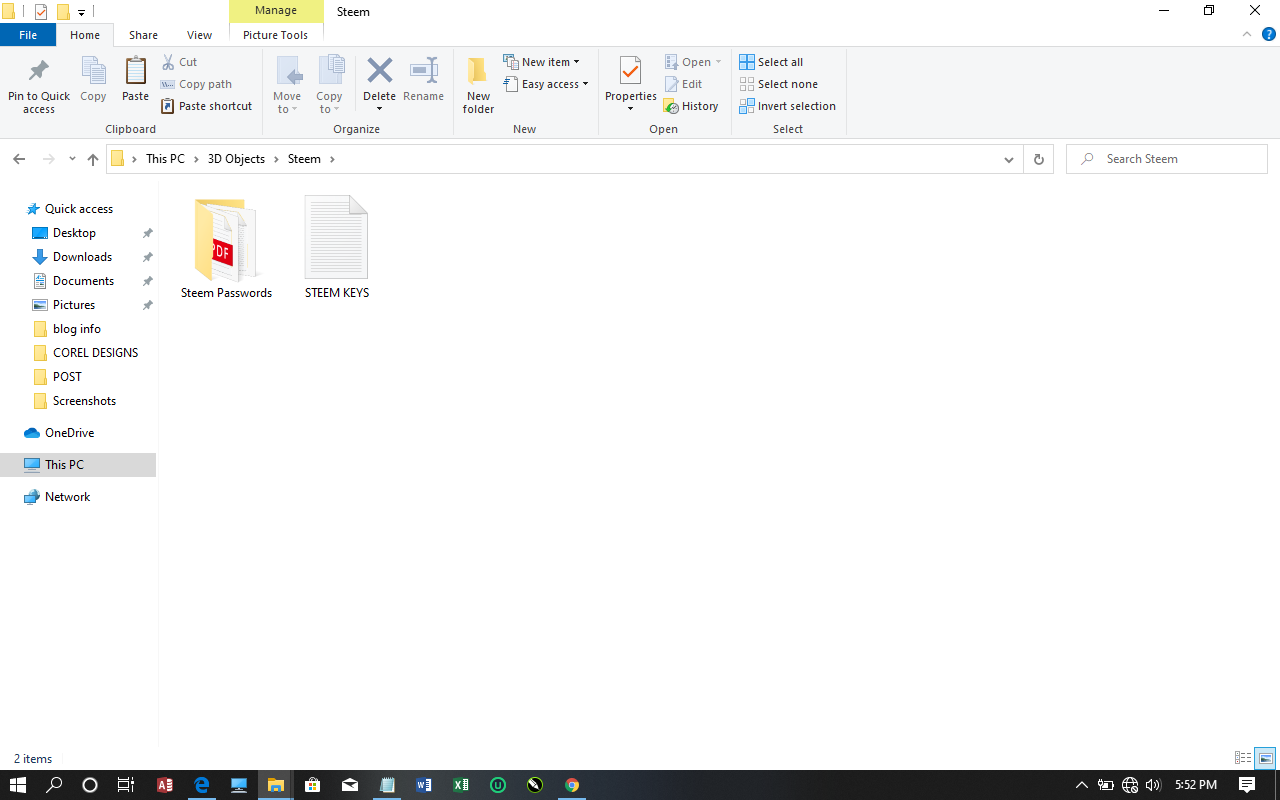Delete the selected item using the ribbon icon
1280x800 pixels.
(379, 78)
